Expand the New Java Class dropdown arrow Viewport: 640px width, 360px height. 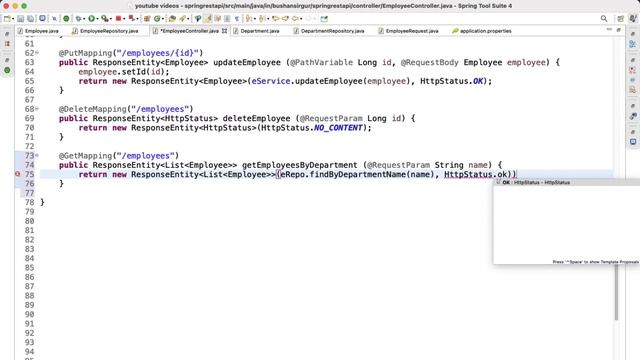click(x=163, y=19)
